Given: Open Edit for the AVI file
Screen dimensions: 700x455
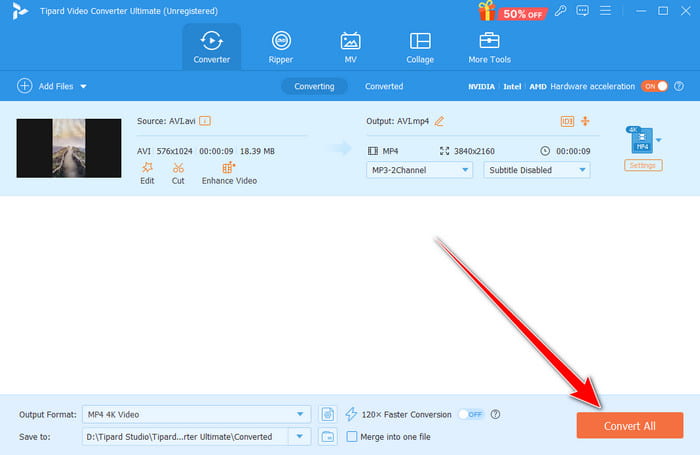Looking at the screenshot, I should coord(147,173).
